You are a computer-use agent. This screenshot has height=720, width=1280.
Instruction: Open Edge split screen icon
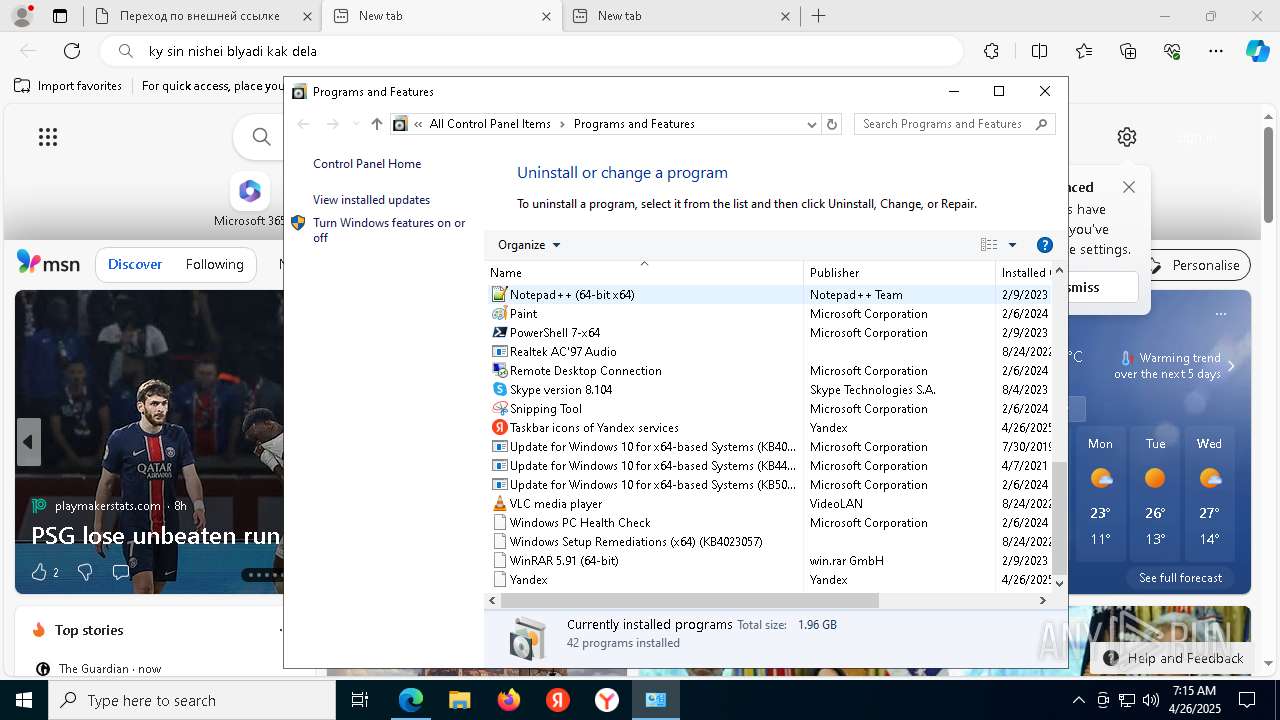[1039, 51]
